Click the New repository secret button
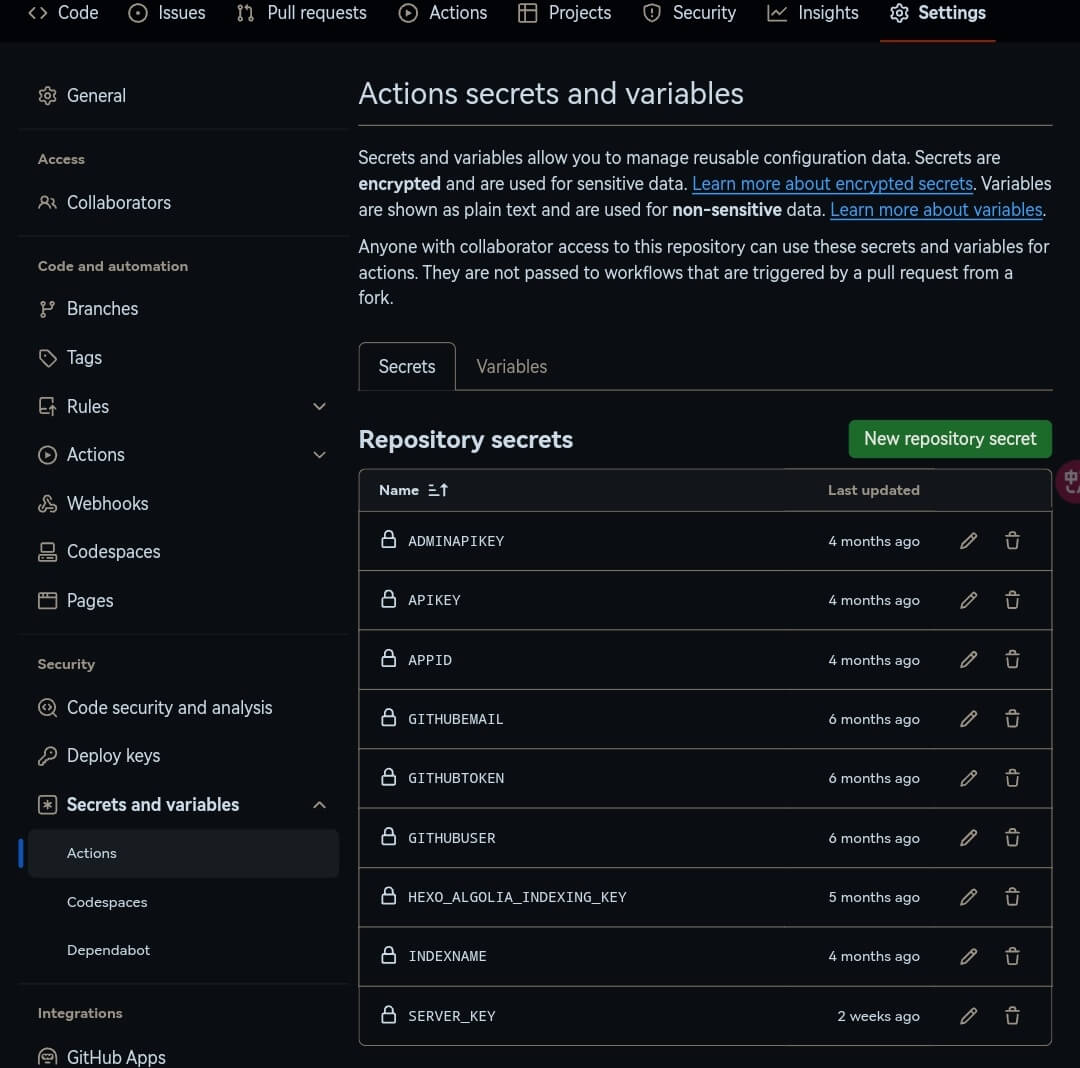Image resolution: width=1080 pixels, height=1068 pixels. [x=950, y=438]
